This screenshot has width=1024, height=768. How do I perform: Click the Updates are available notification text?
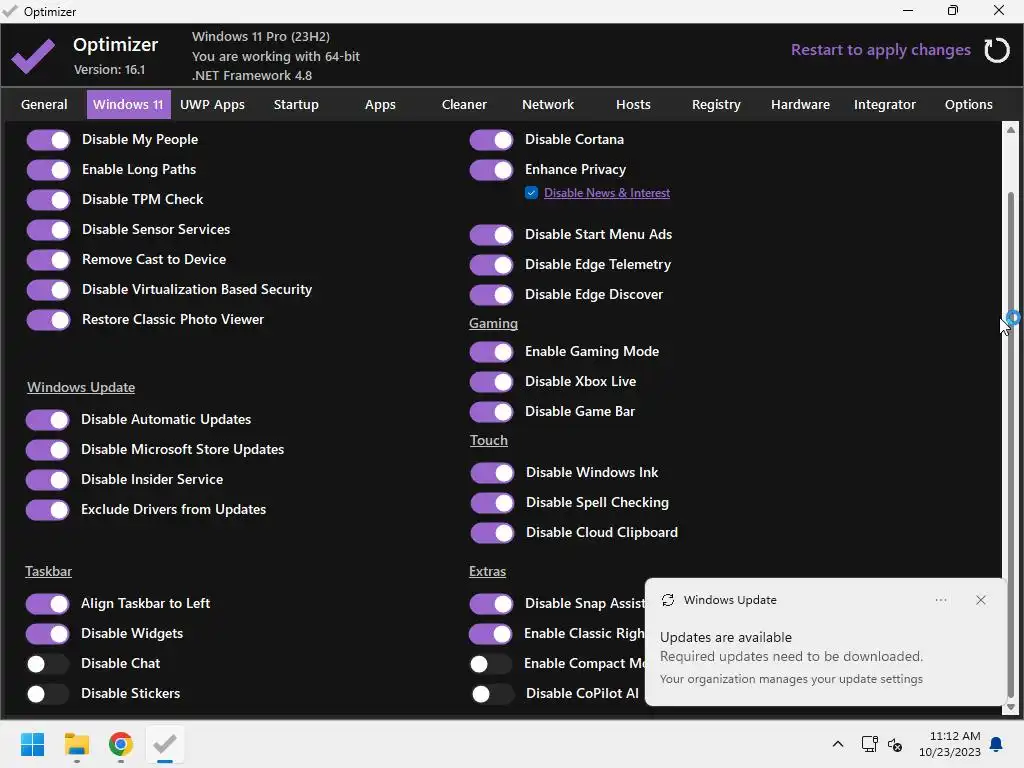pyautogui.click(x=726, y=637)
